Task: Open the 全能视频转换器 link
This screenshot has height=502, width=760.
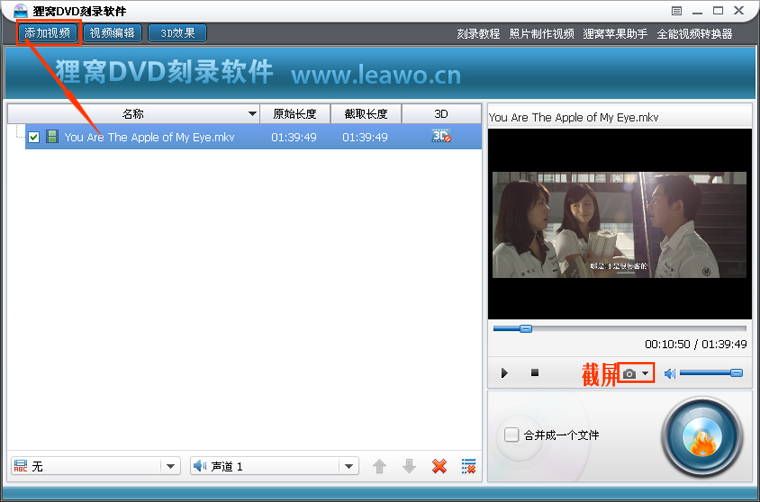Action: click(x=695, y=34)
